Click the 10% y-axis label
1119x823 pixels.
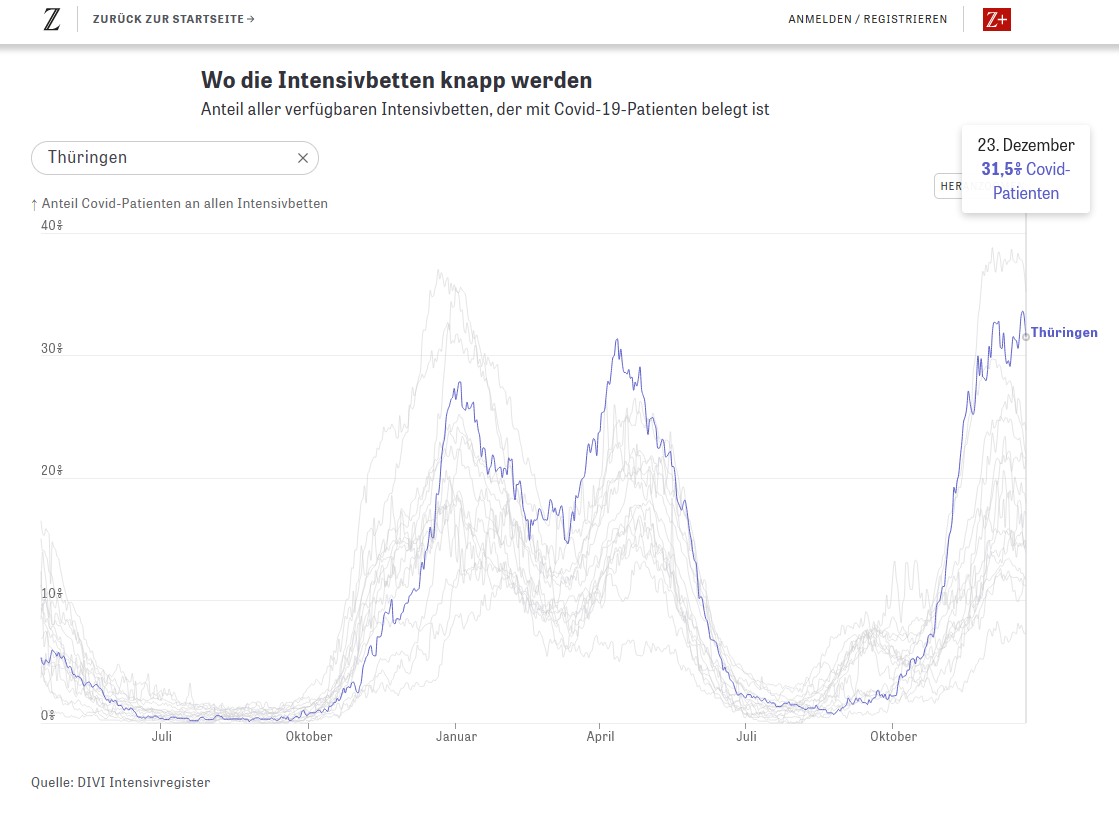click(52, 594)
